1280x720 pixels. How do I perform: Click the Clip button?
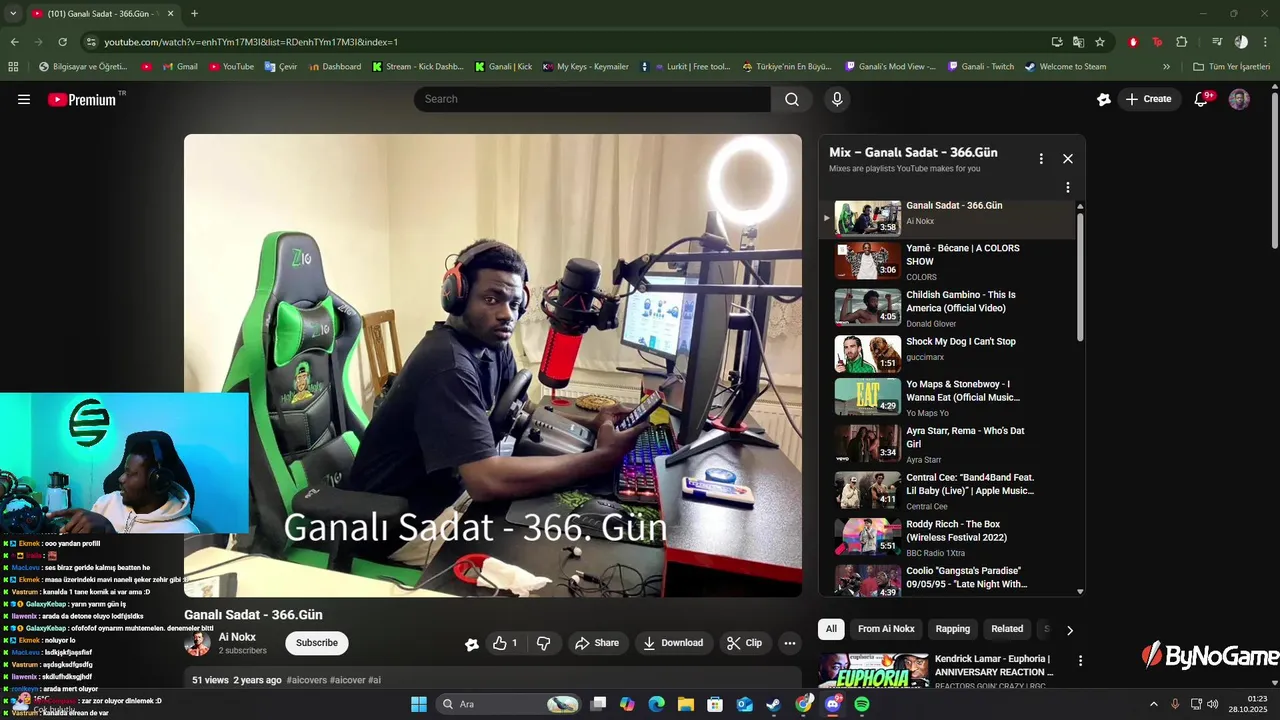pyautogui.click(x=744, y=643)
